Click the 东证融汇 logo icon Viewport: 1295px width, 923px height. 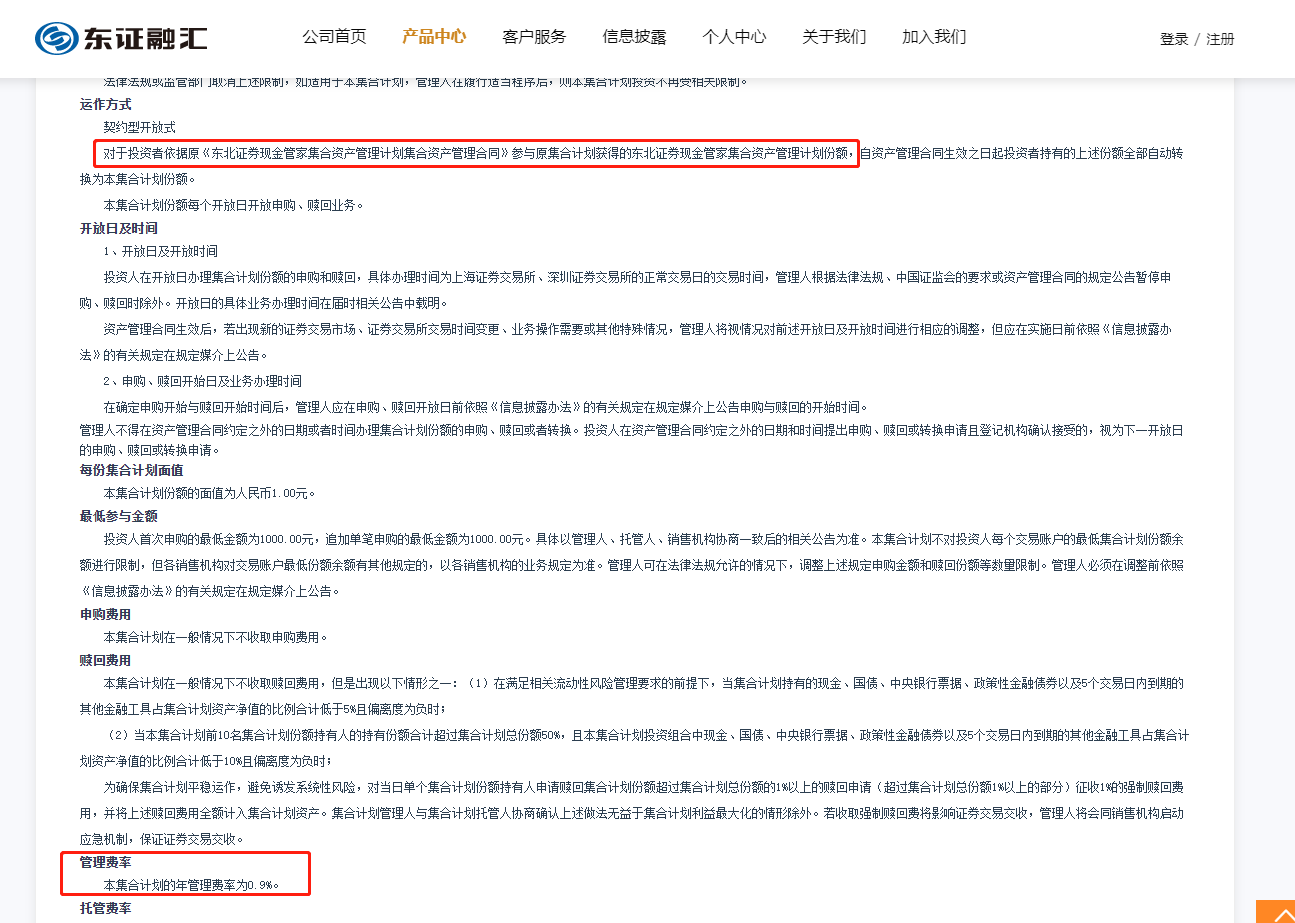pyautogui.click(x=57, y=38)
